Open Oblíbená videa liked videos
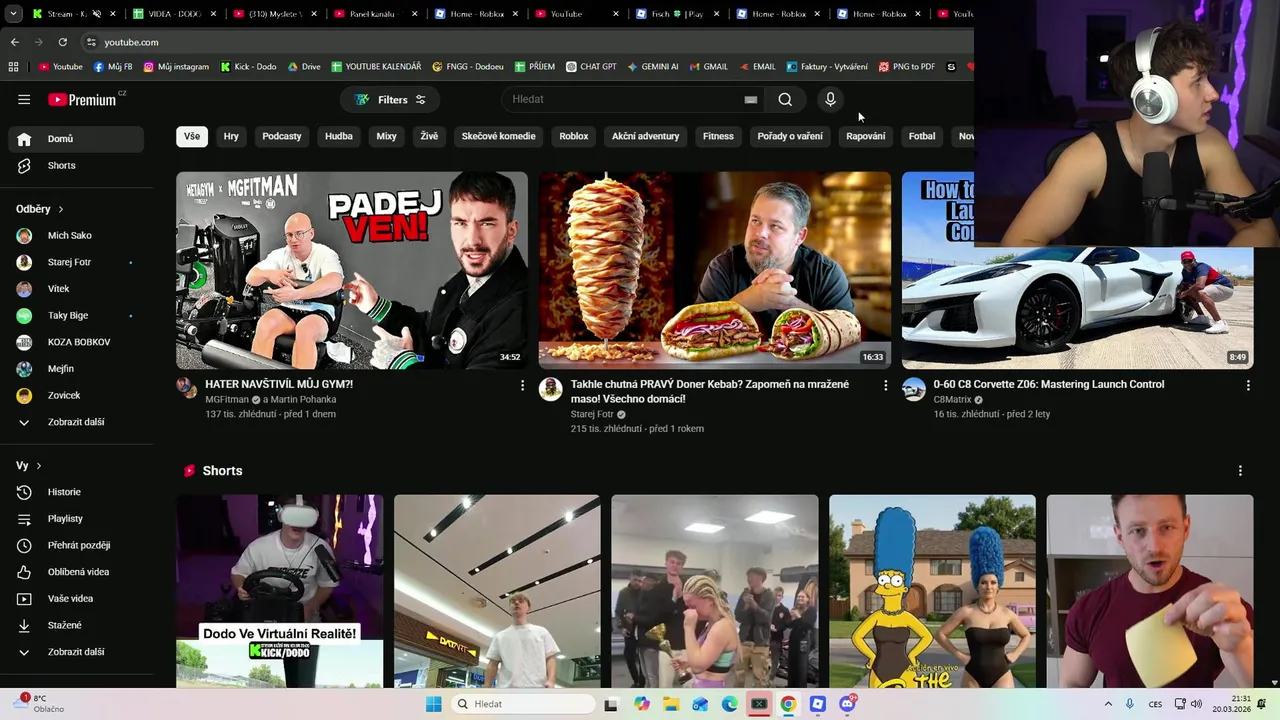Image resolution: width=1280 pixels, height=720 pixels. point(76,572)
